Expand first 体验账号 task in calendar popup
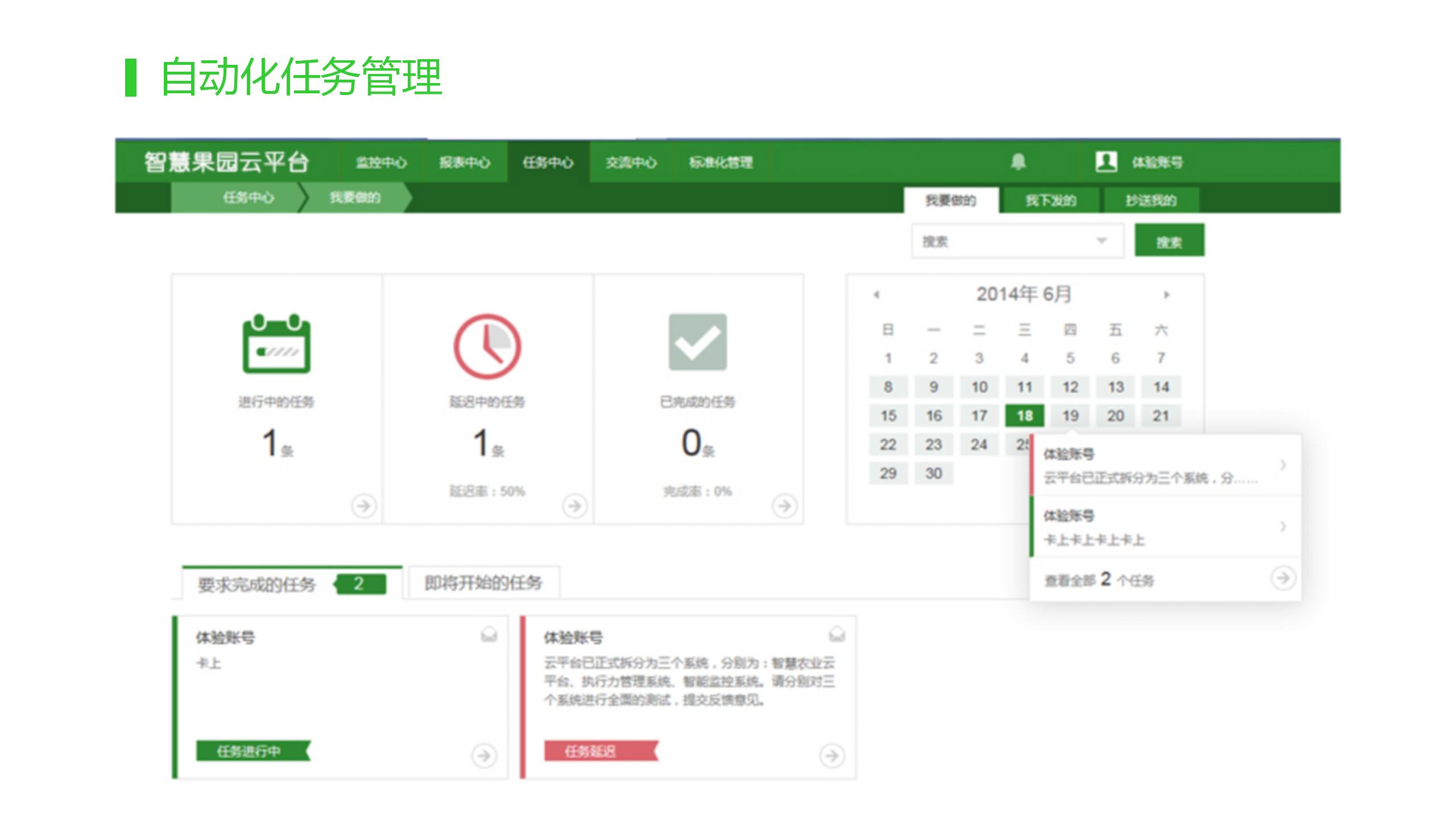The height and width of the screenshot is (819, 1456). pos(1283,465)
